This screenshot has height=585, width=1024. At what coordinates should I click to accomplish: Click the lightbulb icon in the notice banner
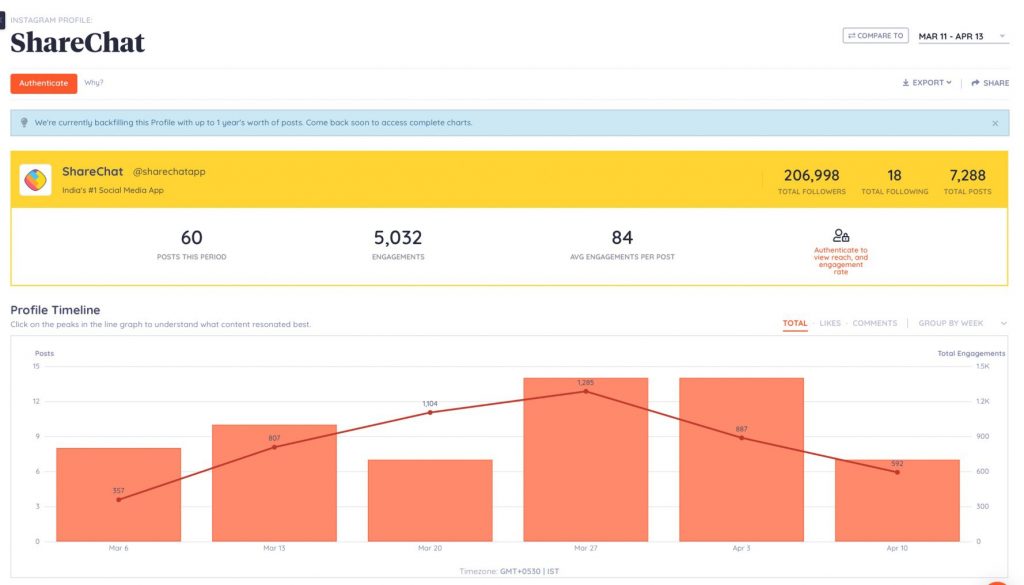pyautogui.click(x=24, y=123)
